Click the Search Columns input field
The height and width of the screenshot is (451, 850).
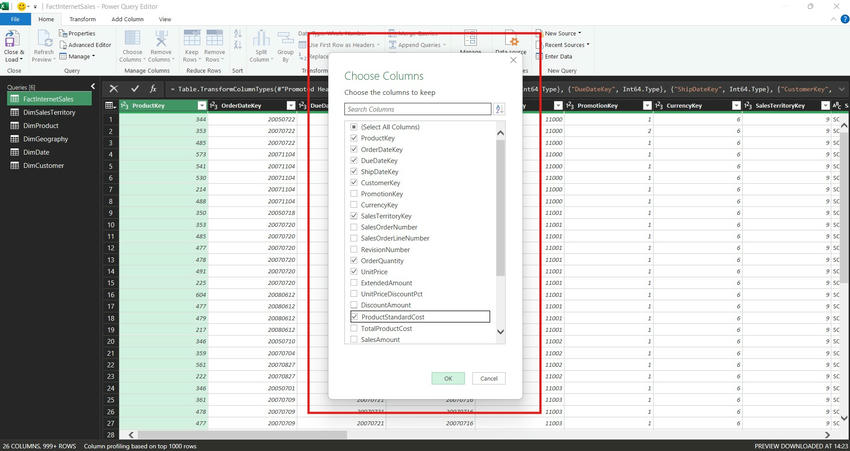pos(417,109)
